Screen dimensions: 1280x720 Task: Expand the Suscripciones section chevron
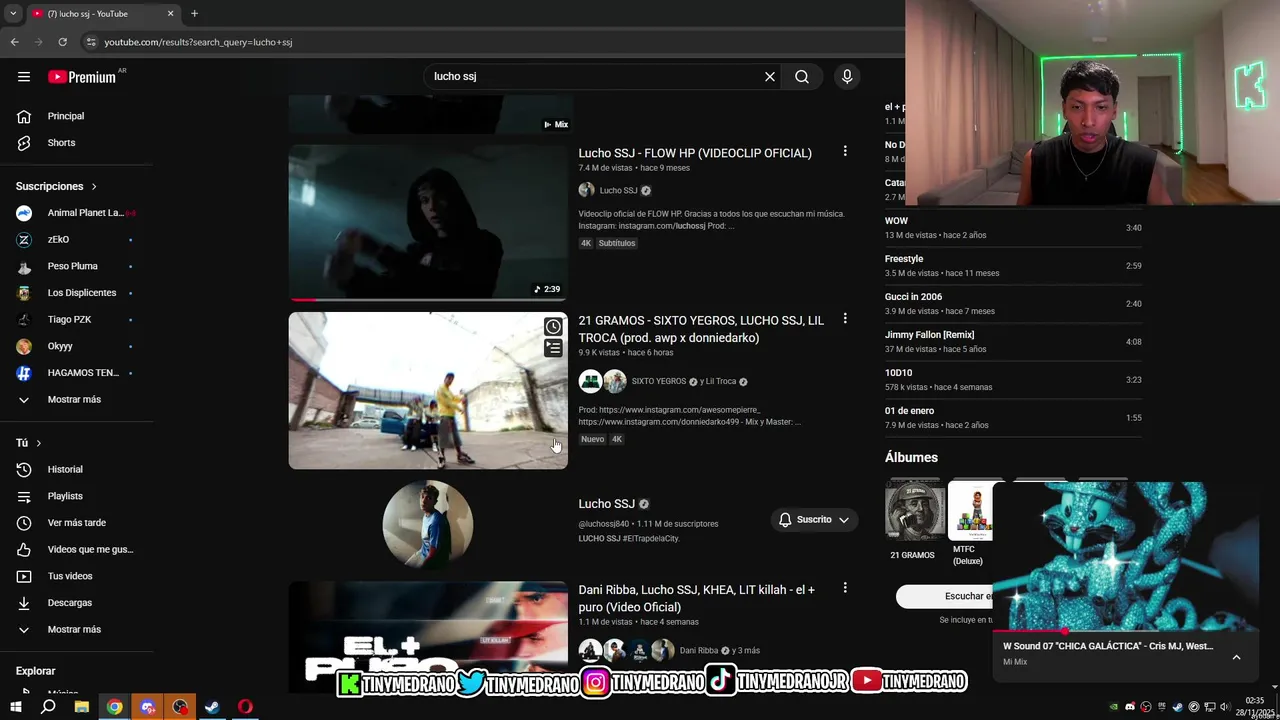pos(94,186)
